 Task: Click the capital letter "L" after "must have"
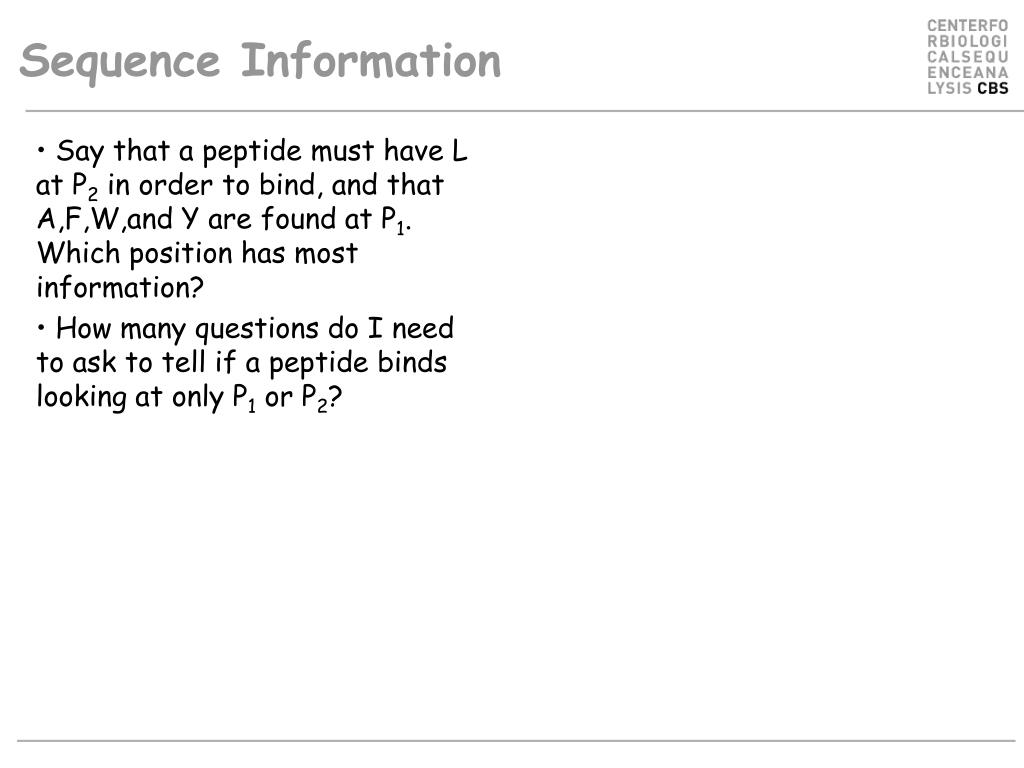click(x=460, y=150)
